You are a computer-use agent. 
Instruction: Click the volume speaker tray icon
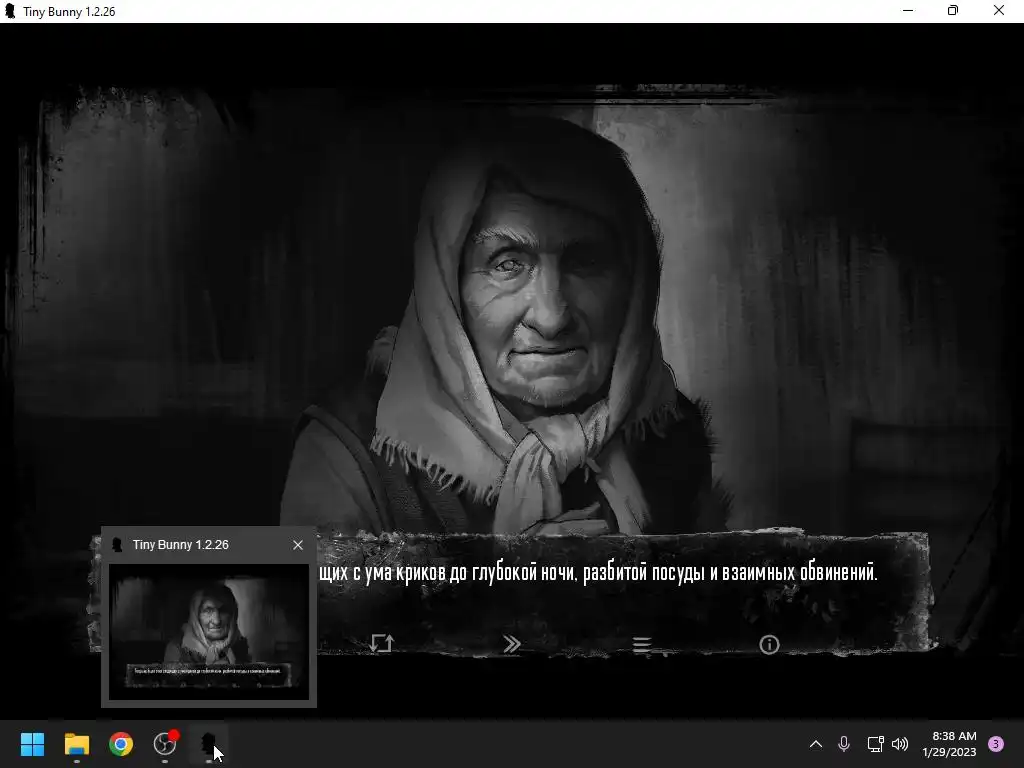[x=900, y=744]
